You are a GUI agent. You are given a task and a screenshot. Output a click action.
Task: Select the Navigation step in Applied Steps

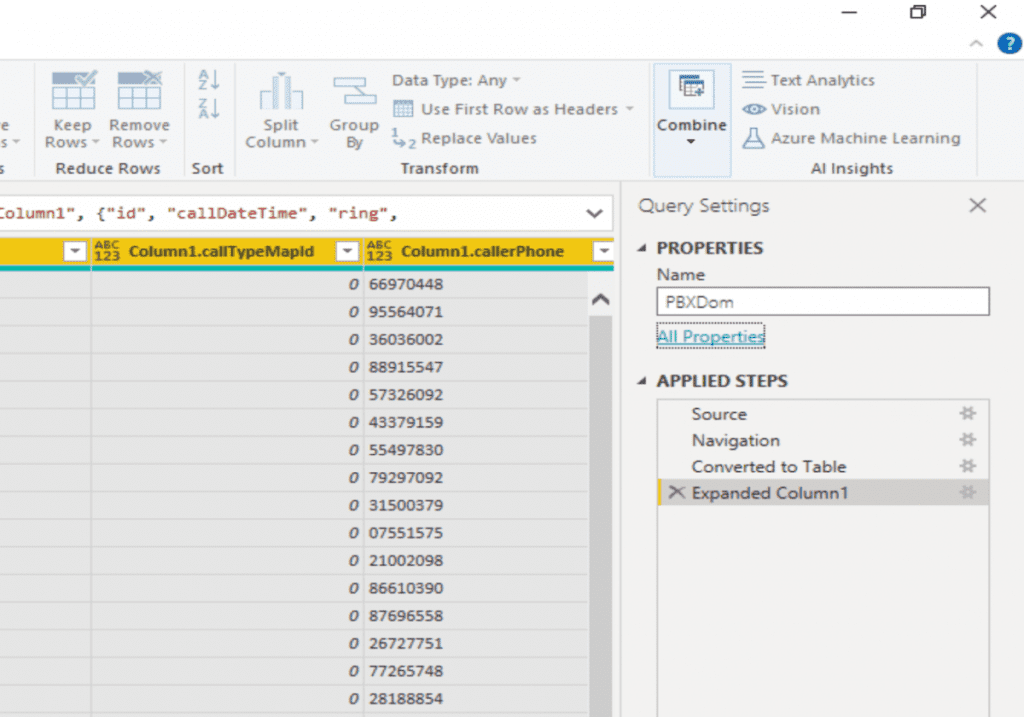tap(736, 440)
